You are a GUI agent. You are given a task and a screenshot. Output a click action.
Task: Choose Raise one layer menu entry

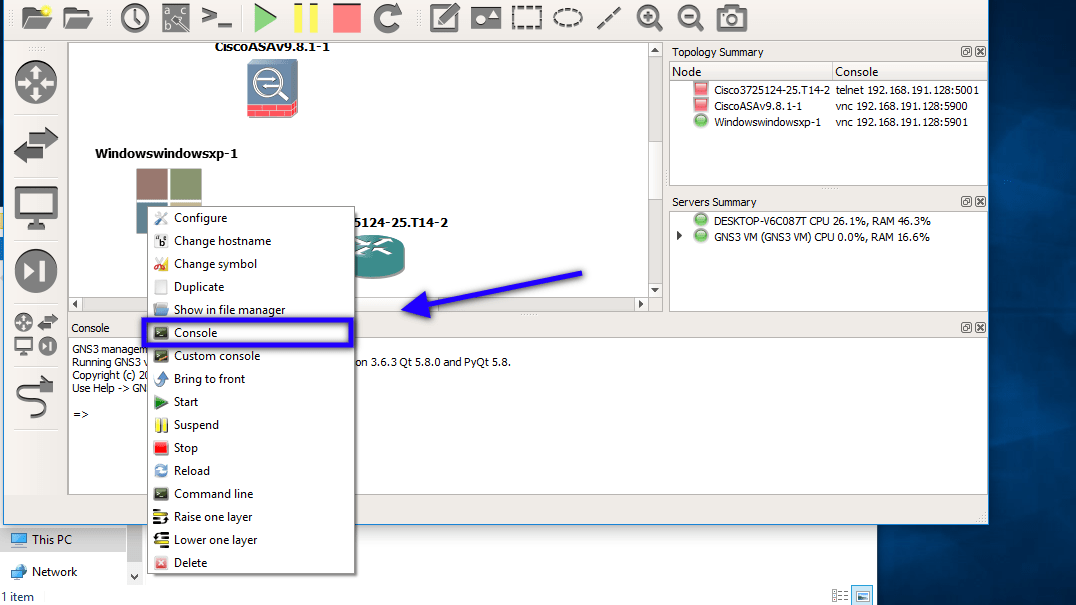point(252,517)
